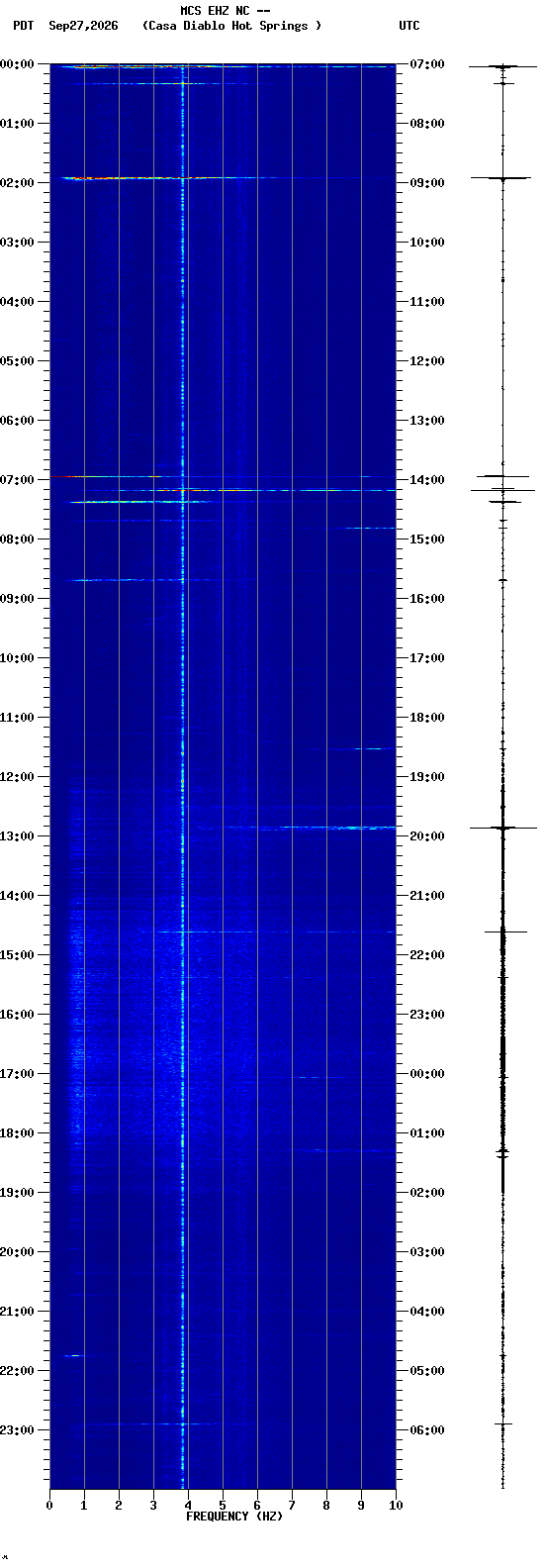Image resolution: width=546 pixels, height=1568 pixels.
Task: Select the 21:00 label on the PDT axis
Action: pyautogui.click(x=16, y=1312)
